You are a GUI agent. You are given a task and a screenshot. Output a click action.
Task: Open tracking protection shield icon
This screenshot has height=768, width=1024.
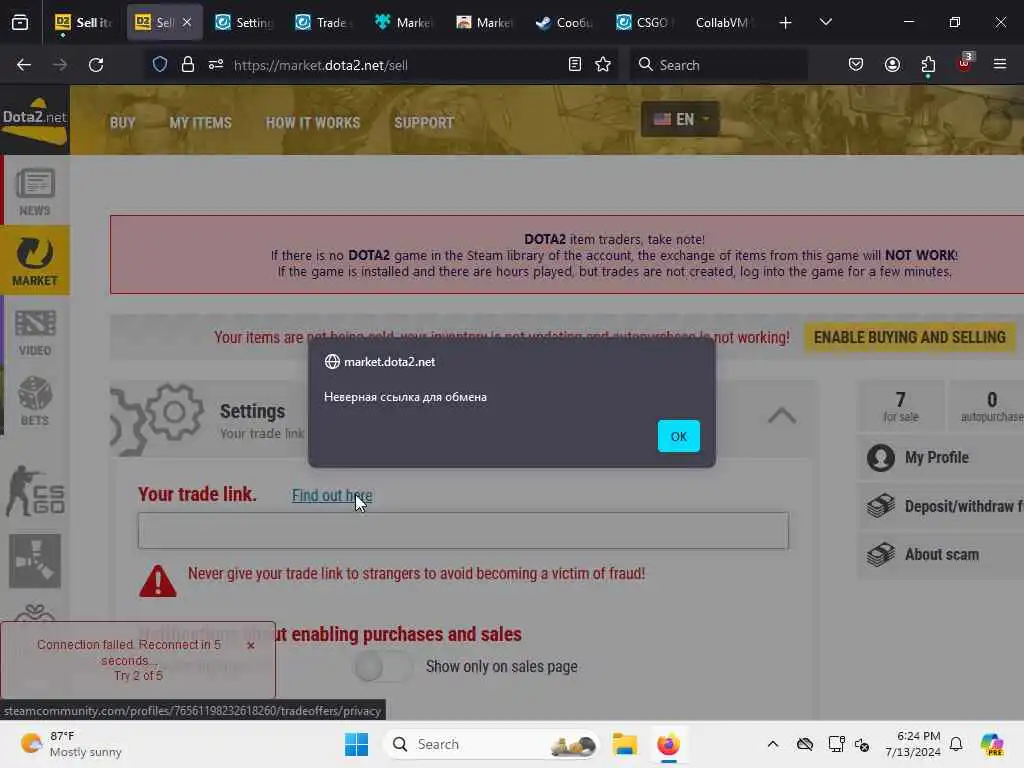coord(160,65)
